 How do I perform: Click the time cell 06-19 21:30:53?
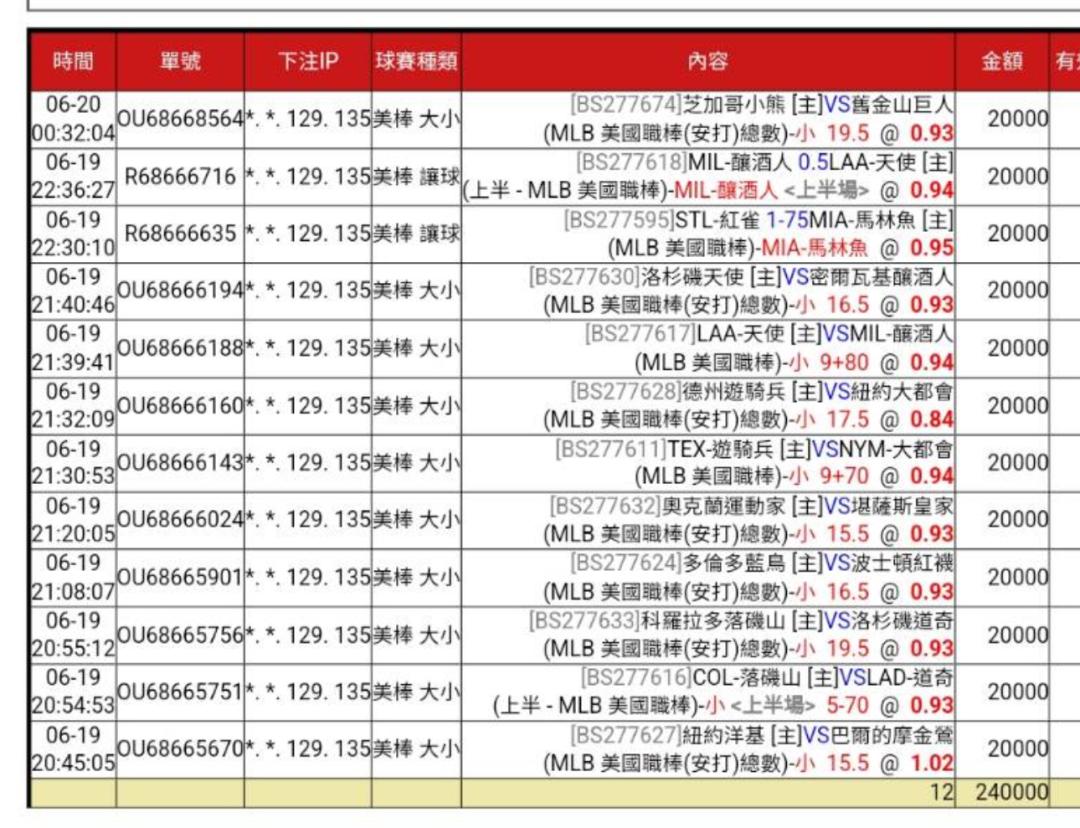click(73, 463)
